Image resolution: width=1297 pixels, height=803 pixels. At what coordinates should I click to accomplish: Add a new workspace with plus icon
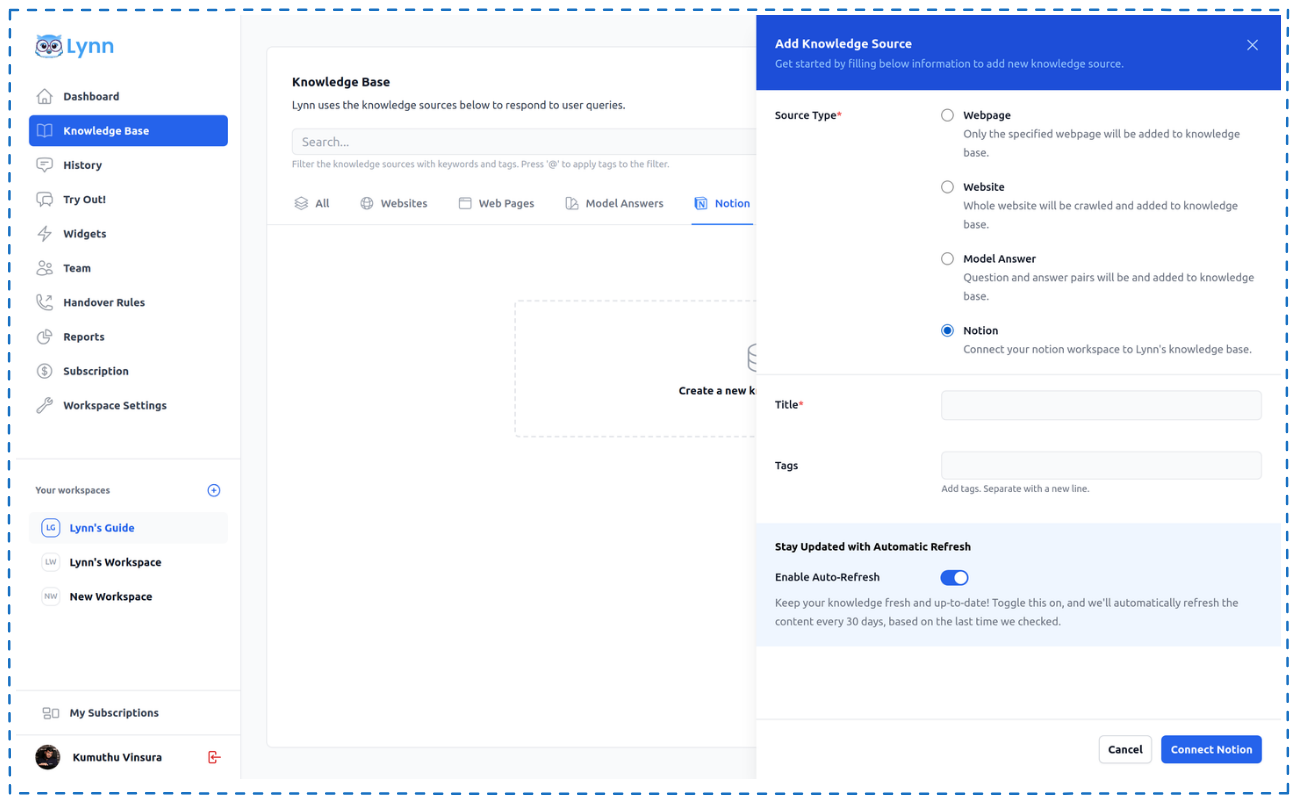(213, 490)
